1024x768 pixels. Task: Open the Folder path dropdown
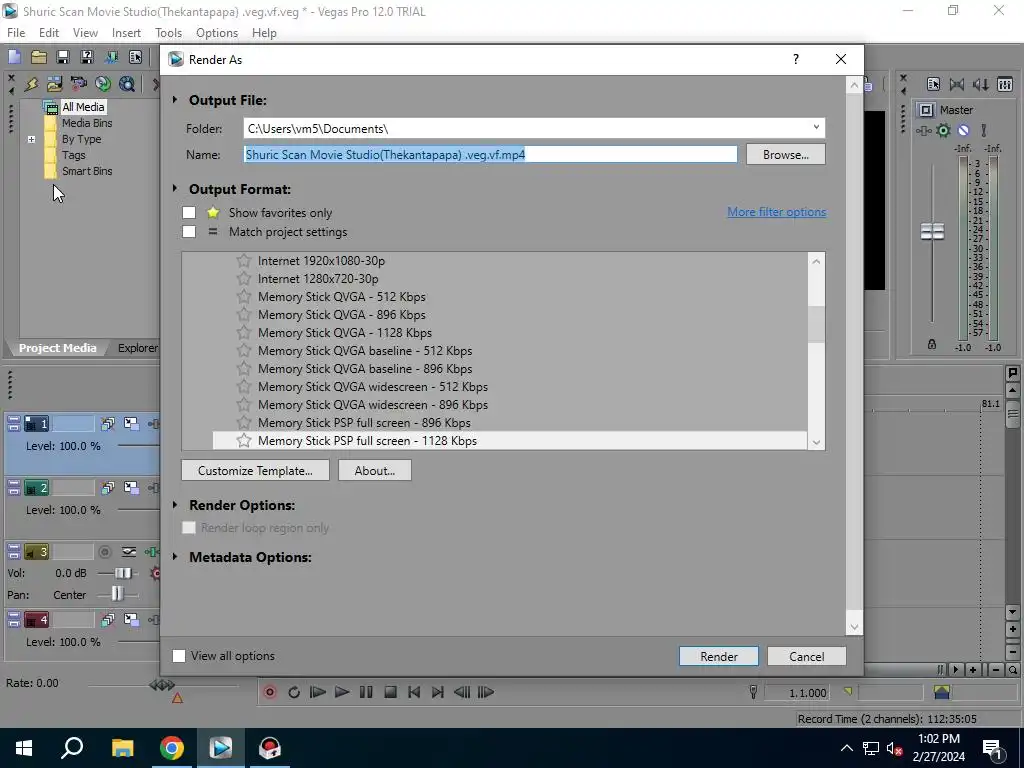[816, 128]
